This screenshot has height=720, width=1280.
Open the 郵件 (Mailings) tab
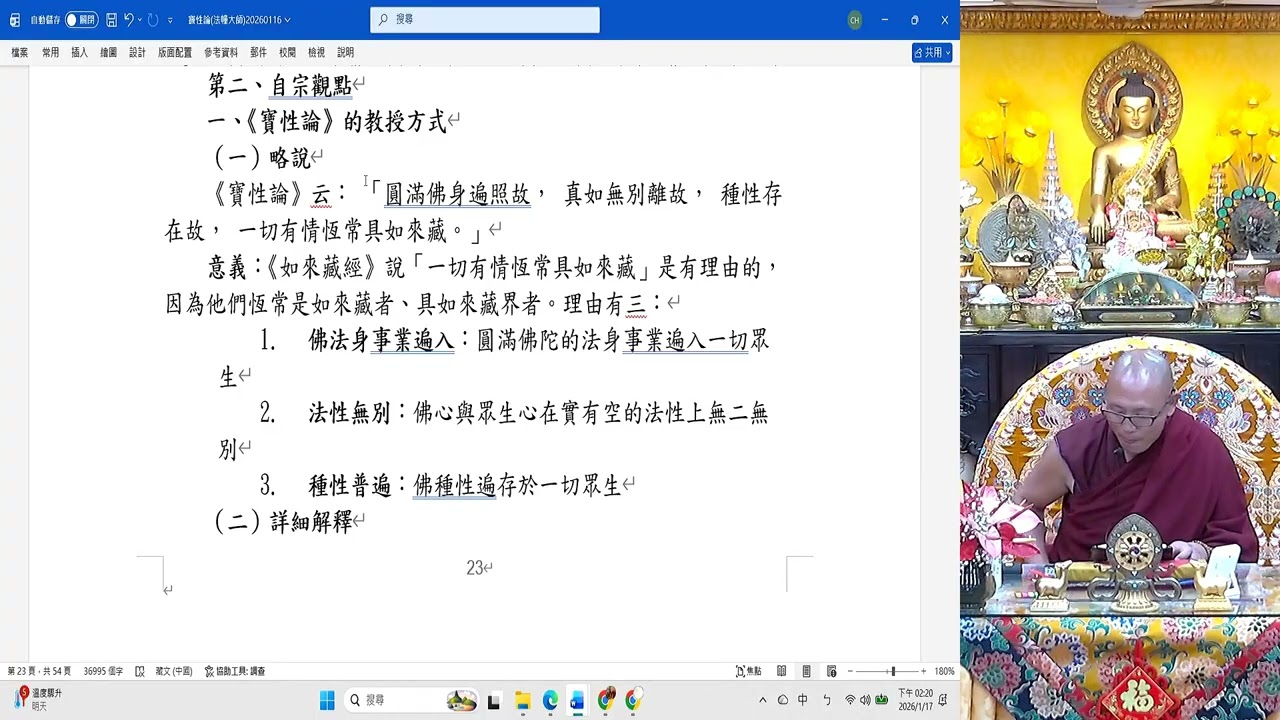pos(258,52)
